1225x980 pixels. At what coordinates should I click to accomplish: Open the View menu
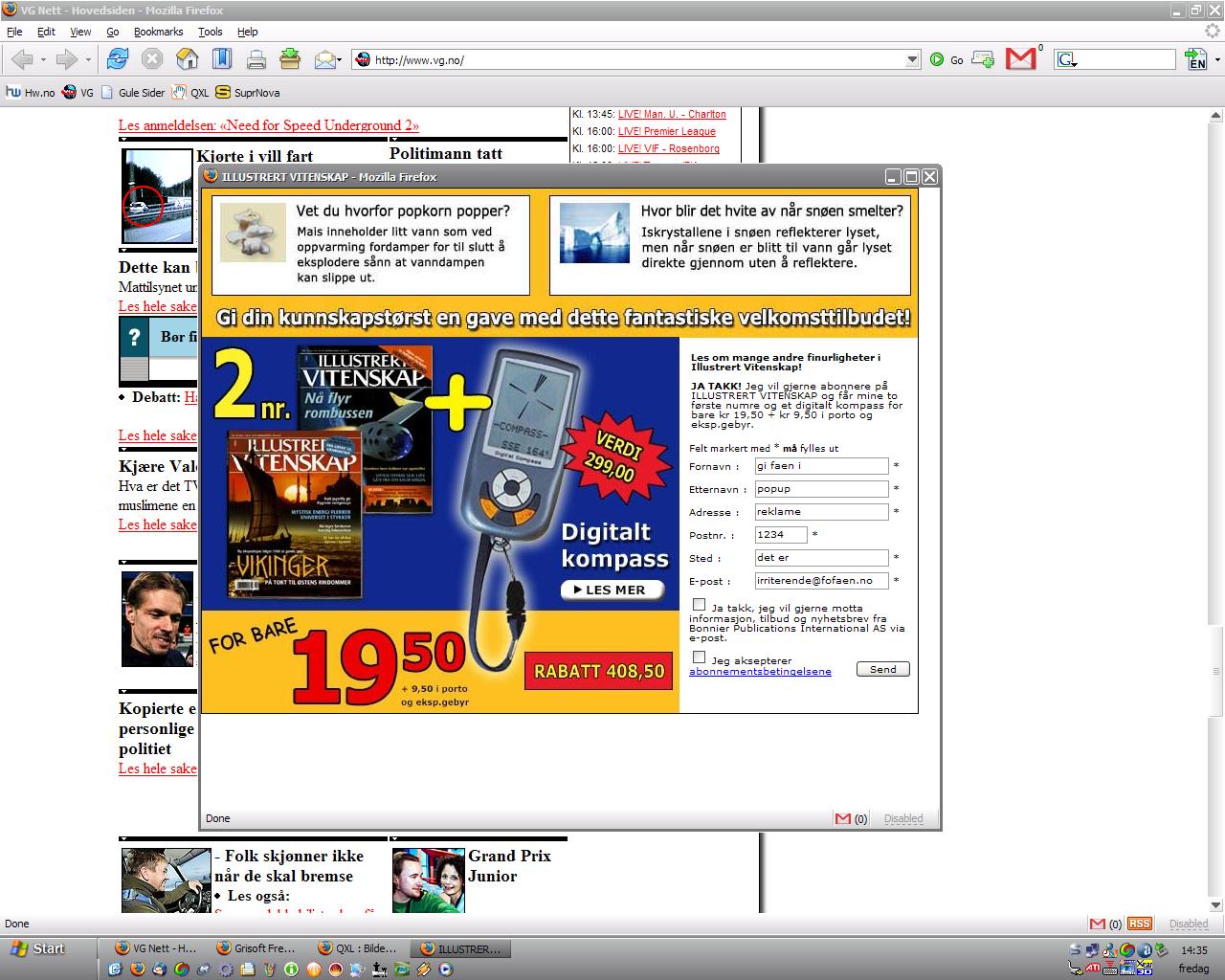tap(80, 32)
